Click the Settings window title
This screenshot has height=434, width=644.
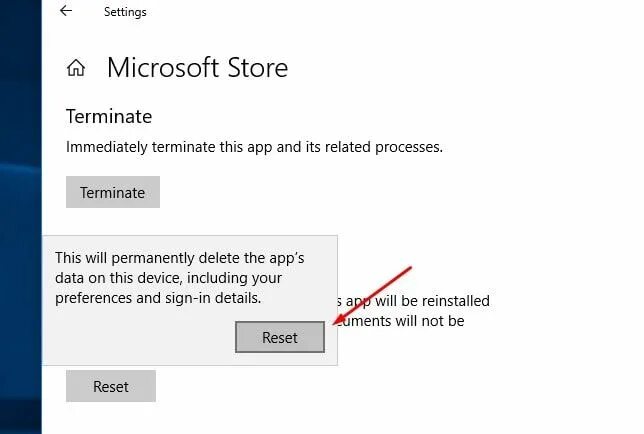coord(125,13)
